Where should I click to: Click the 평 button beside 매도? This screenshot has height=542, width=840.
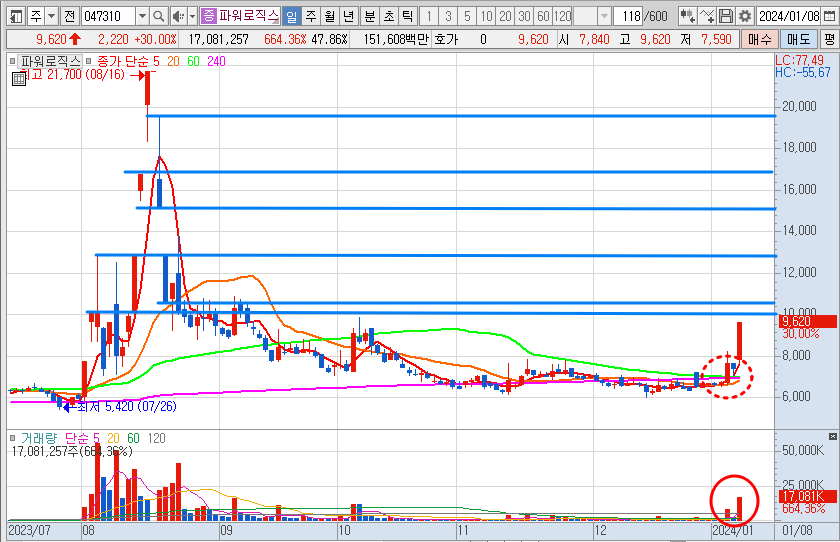829,39
